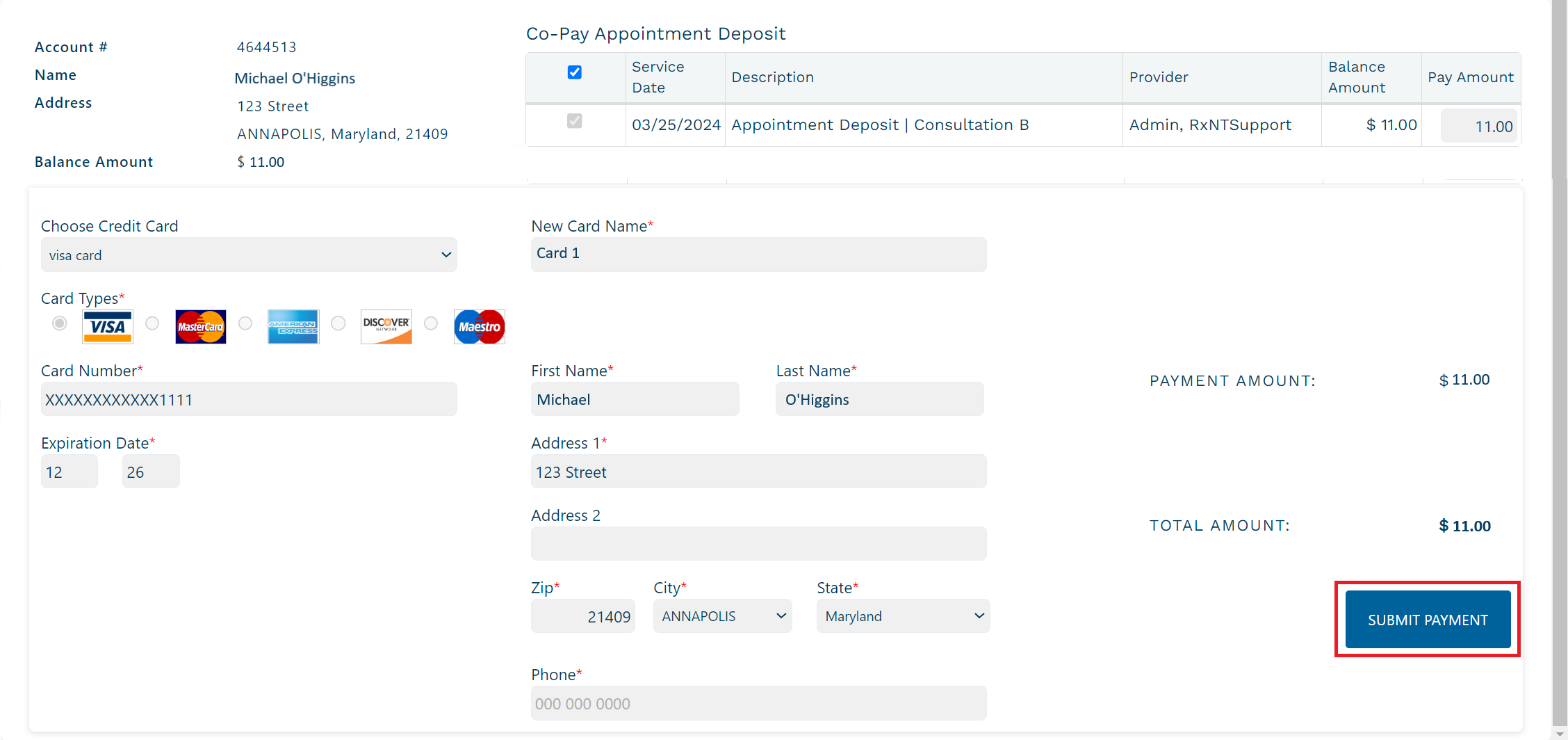Open the City dropdown showing ANNAPOLIS
Image resolution: width=1568 pixels, height=740 pixels.
[723, 616]
